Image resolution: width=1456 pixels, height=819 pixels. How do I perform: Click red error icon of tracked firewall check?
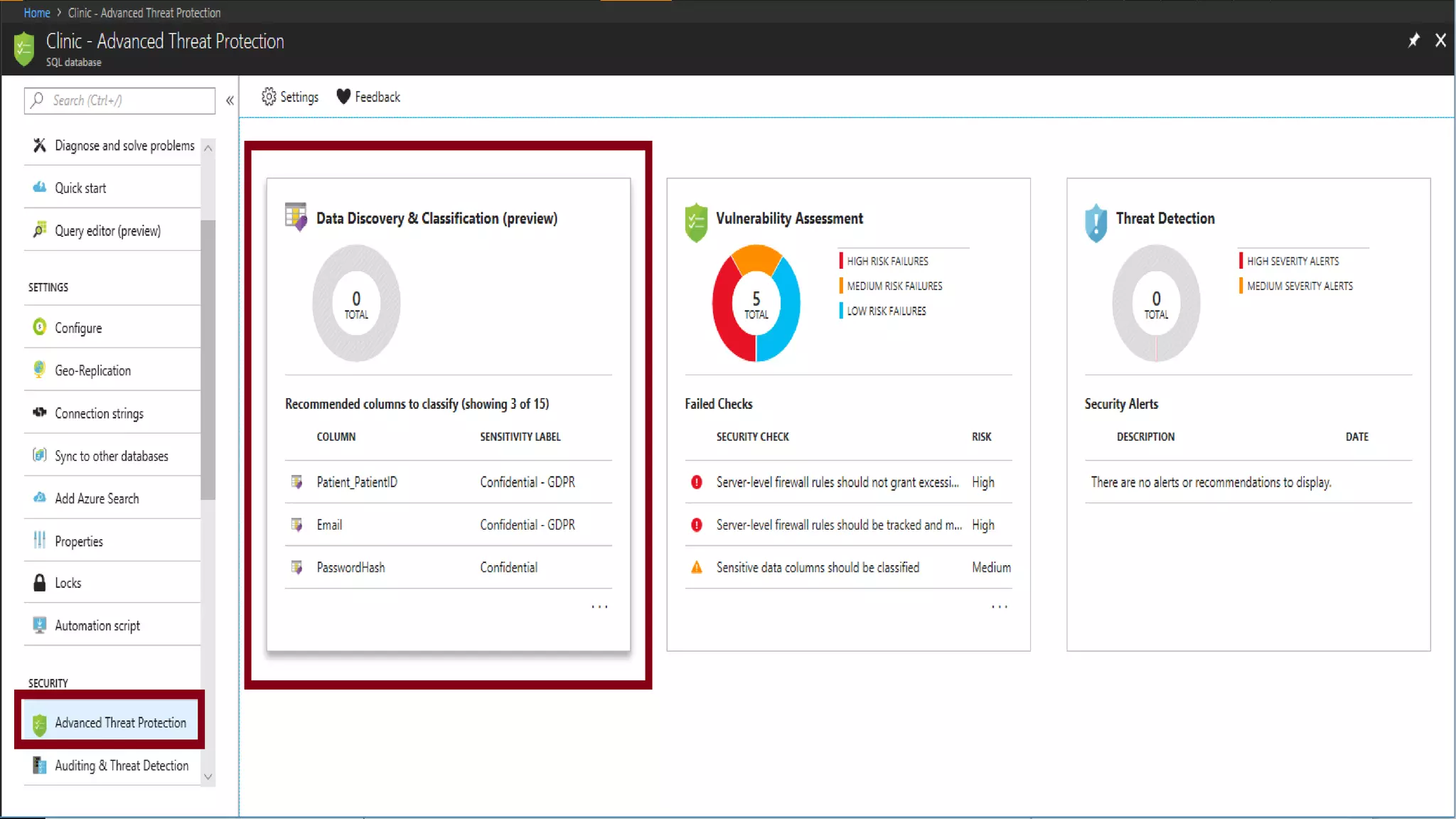point(697,525)
